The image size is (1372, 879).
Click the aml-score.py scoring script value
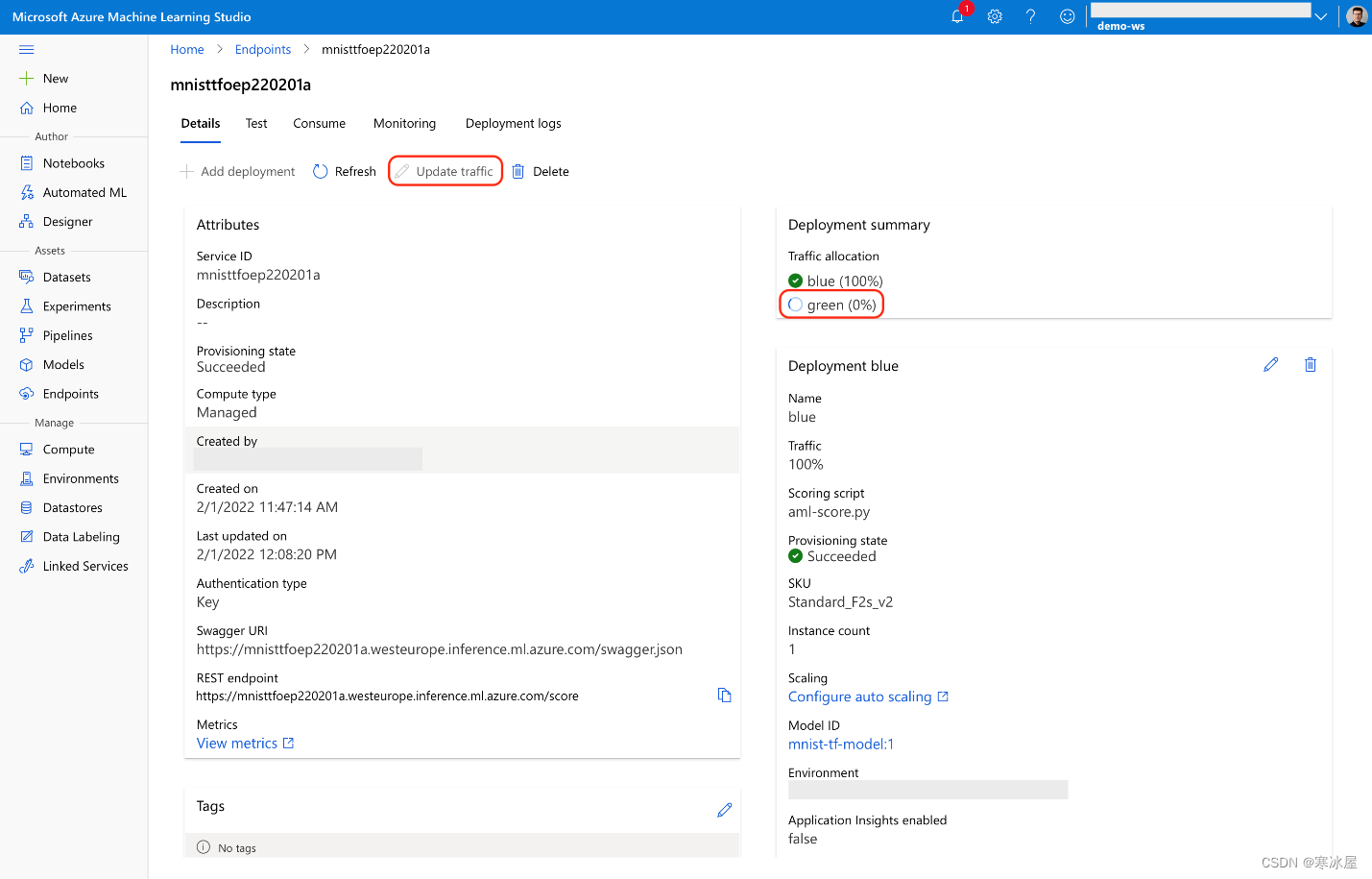[x=829, y=512]
